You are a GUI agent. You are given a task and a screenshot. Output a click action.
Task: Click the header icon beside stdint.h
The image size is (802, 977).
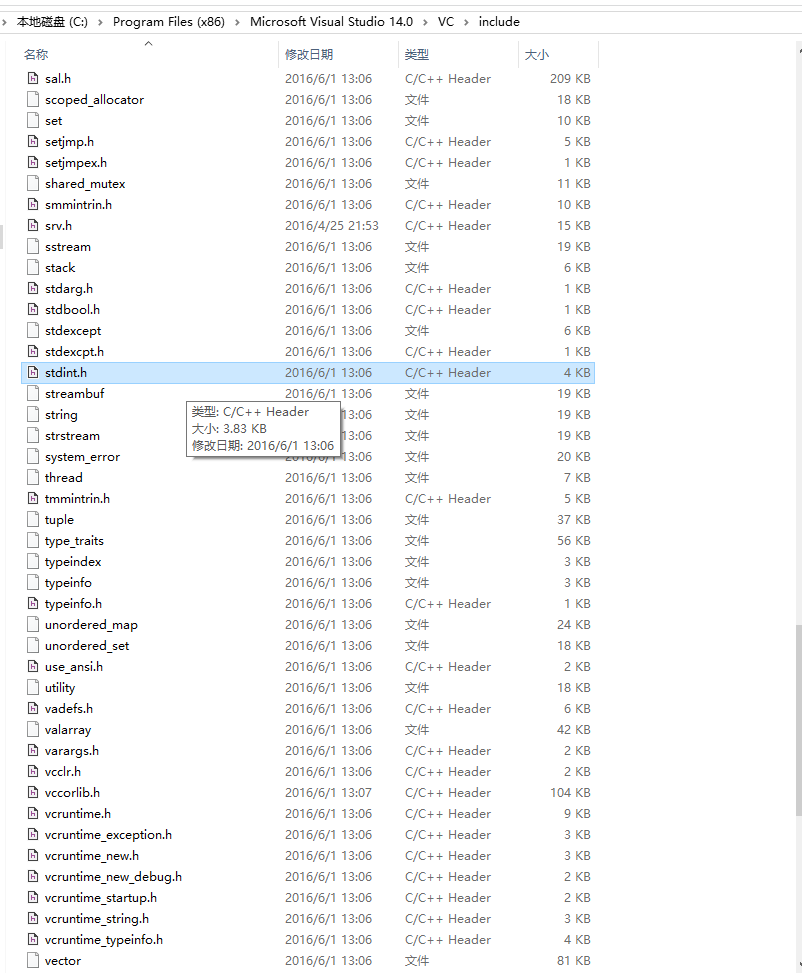click(x=34, y=372)
